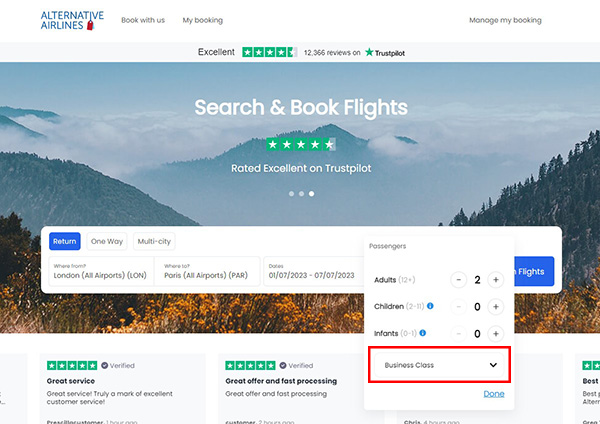Choose the Multi-city trip type
600x424 pixels.
pyautogui.click(x=154, y=241)
